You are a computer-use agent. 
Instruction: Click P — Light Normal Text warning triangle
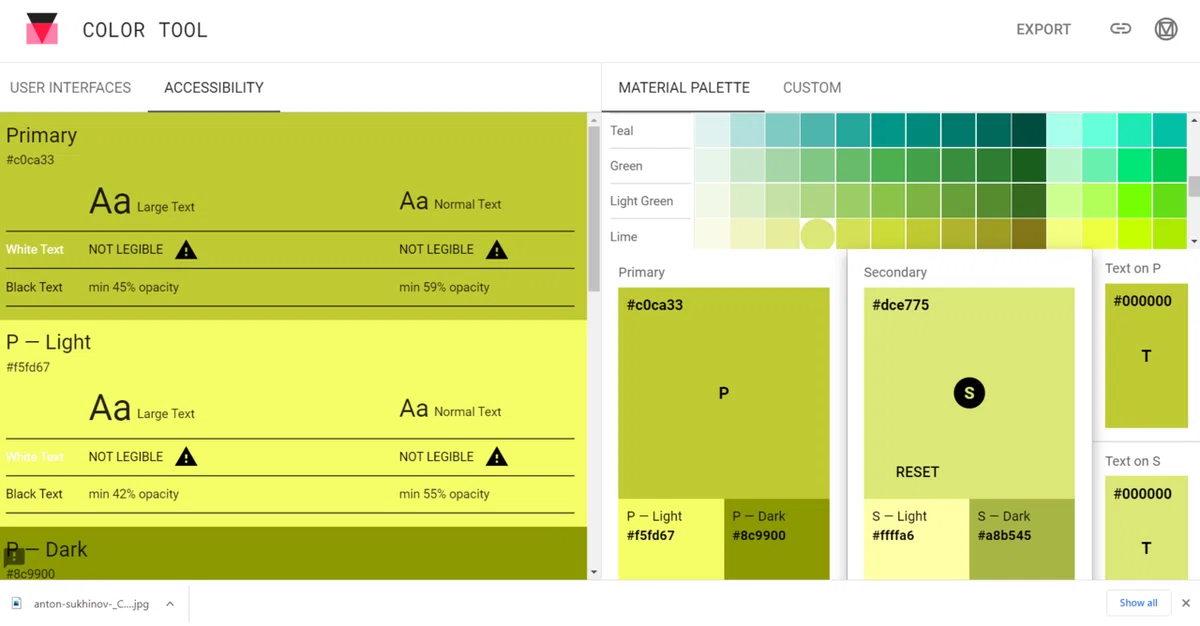(497, 456)
